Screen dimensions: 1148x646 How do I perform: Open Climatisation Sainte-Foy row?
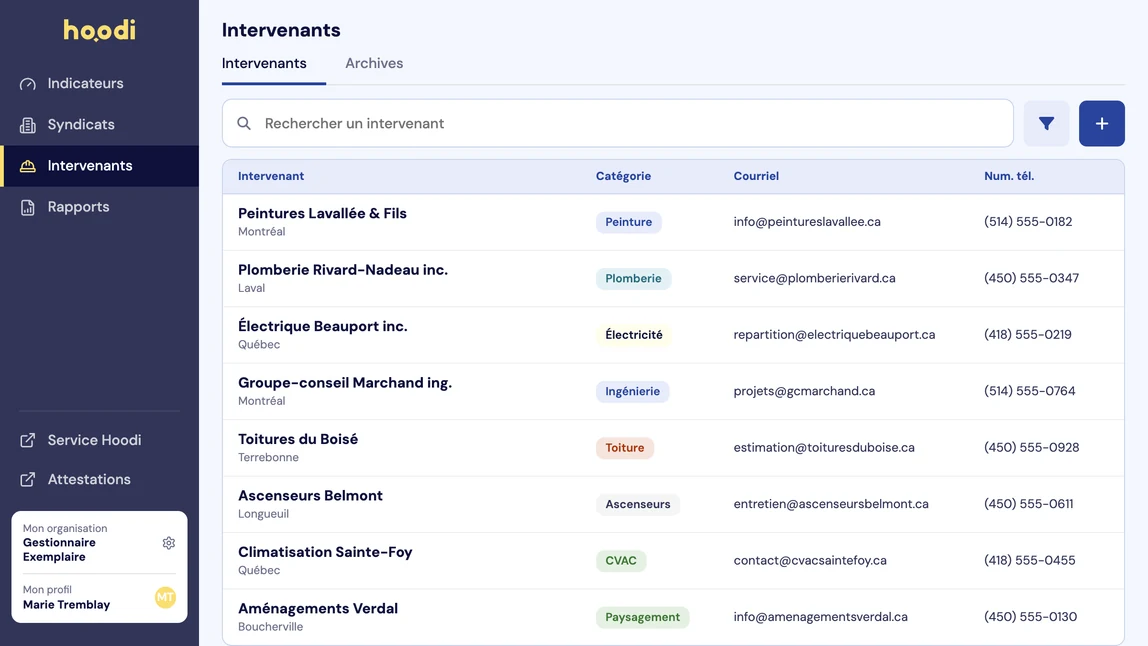(674, 560)
